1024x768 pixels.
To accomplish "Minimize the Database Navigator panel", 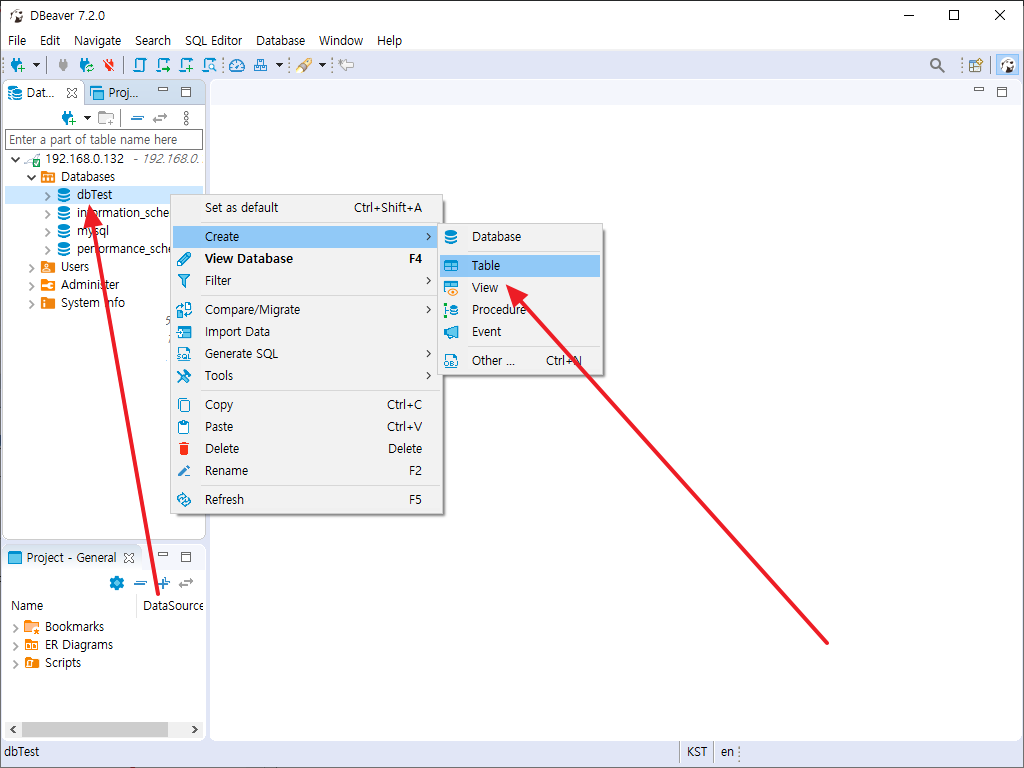I will coord(163,90).
